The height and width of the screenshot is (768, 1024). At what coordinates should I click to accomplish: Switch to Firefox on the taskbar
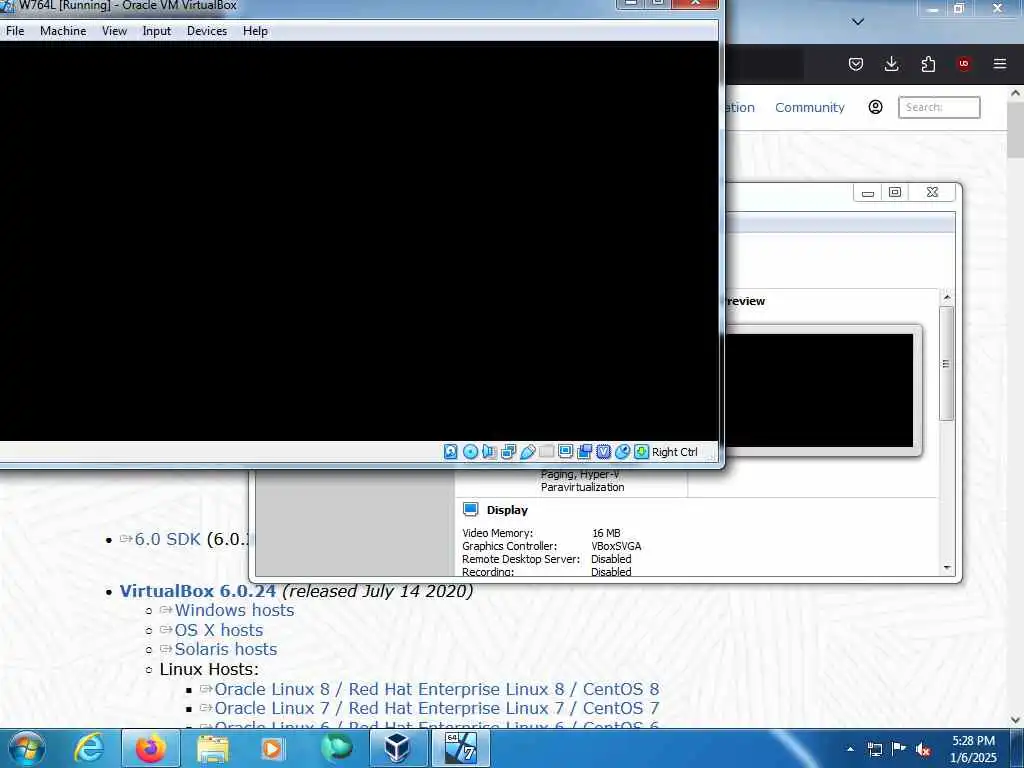click(151, 748)
